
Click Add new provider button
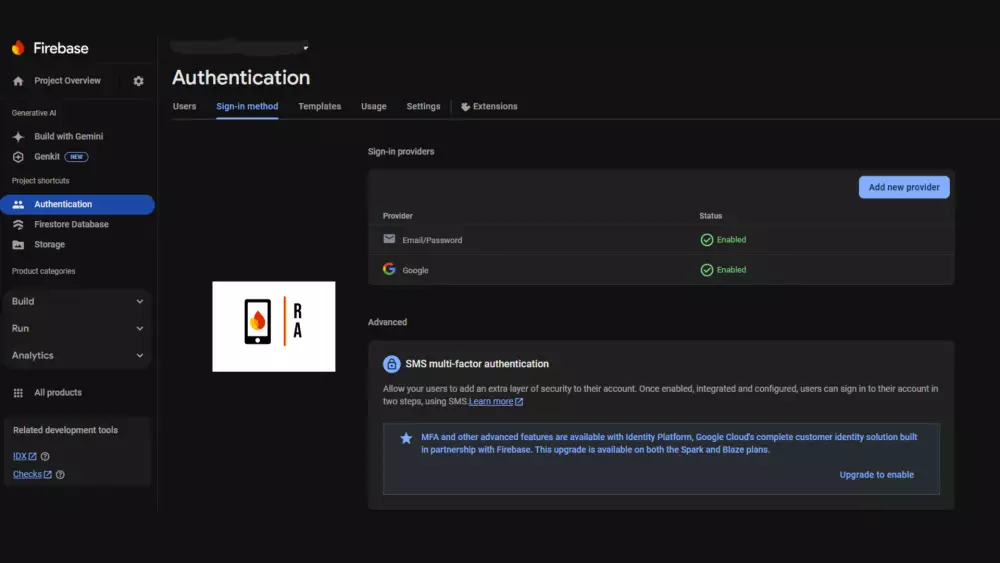click(x=904, y=187)
